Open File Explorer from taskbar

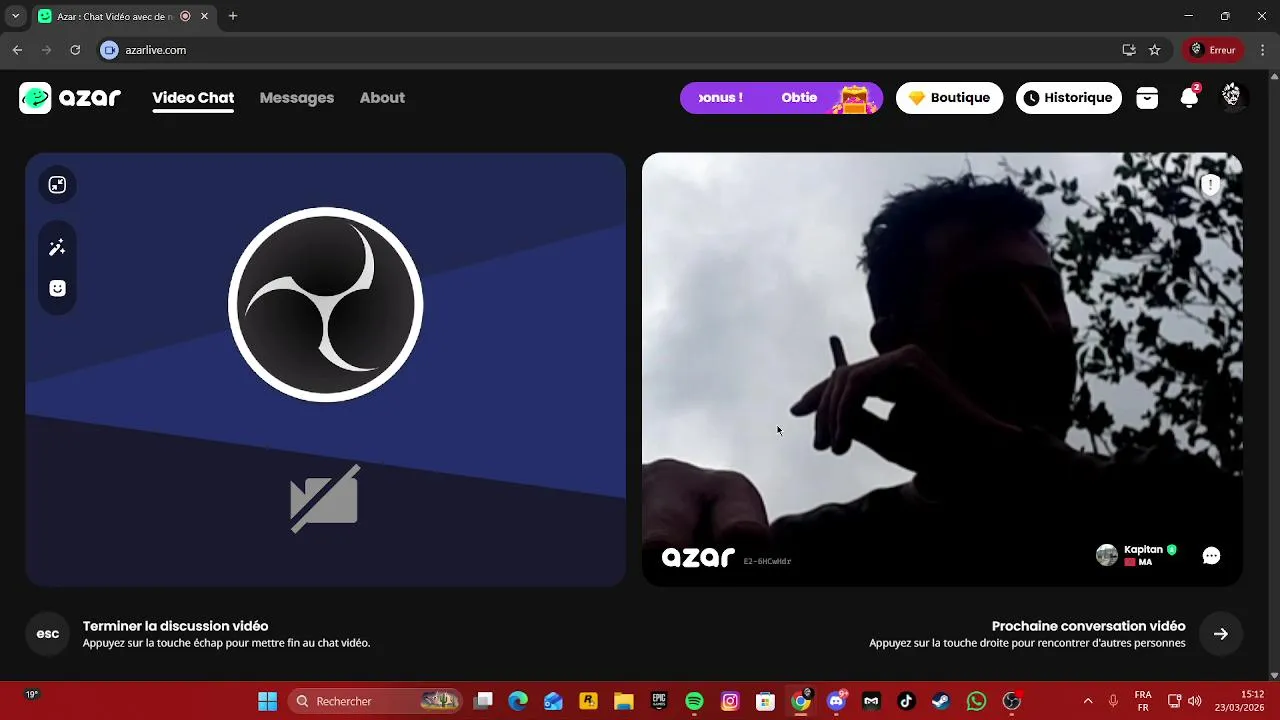(x=624, y=701)
